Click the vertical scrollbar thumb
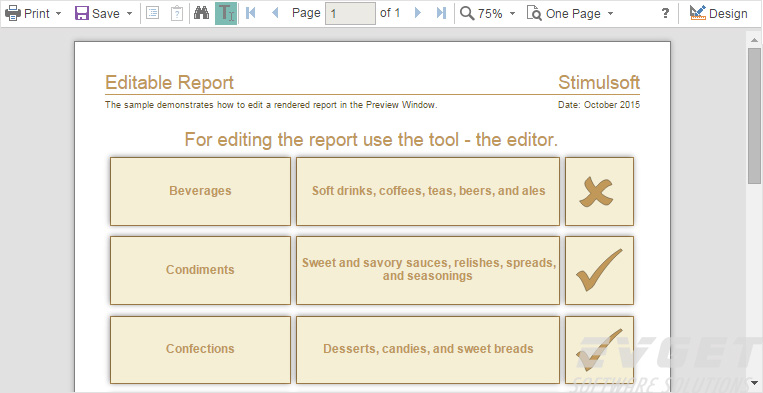The width and height of the screenshot is (763, 393). pyautogui.click(x=754, y=116)
